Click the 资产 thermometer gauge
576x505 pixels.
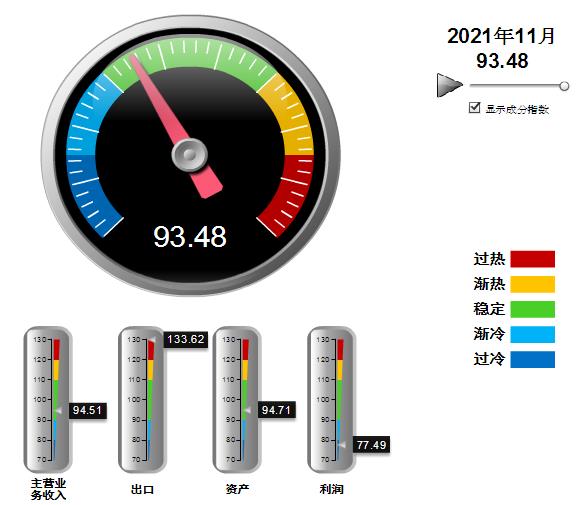pyautogui.click(x=237, y=399)
